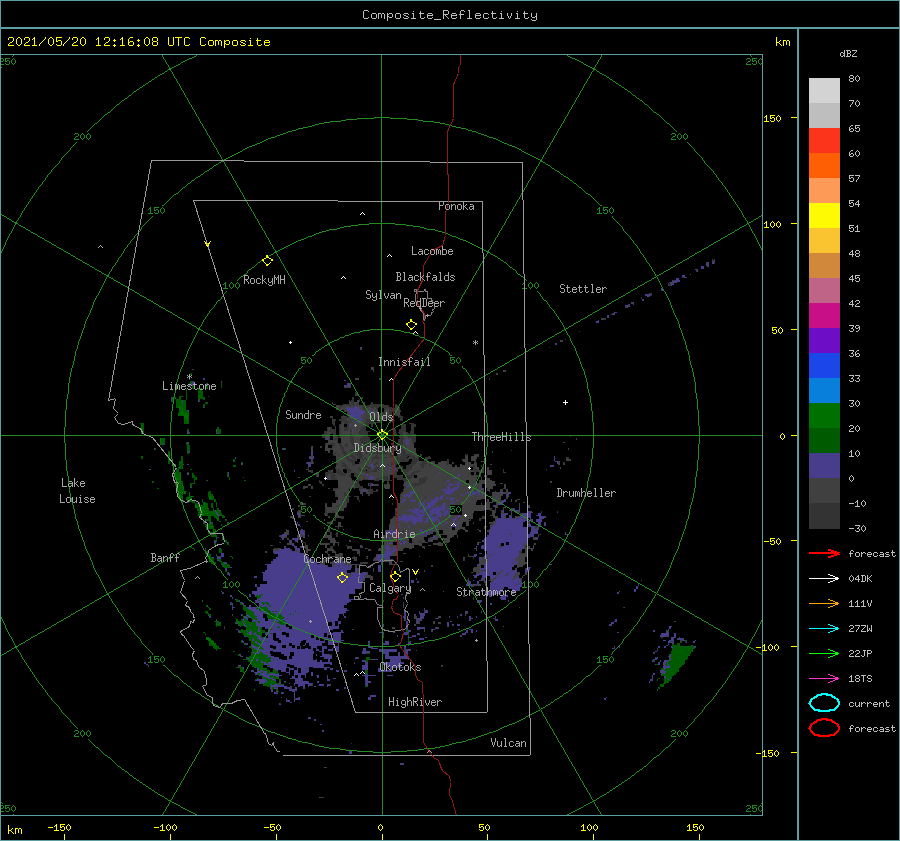Click the Banff label
This screenshot has width=900, height=841.
165,557
